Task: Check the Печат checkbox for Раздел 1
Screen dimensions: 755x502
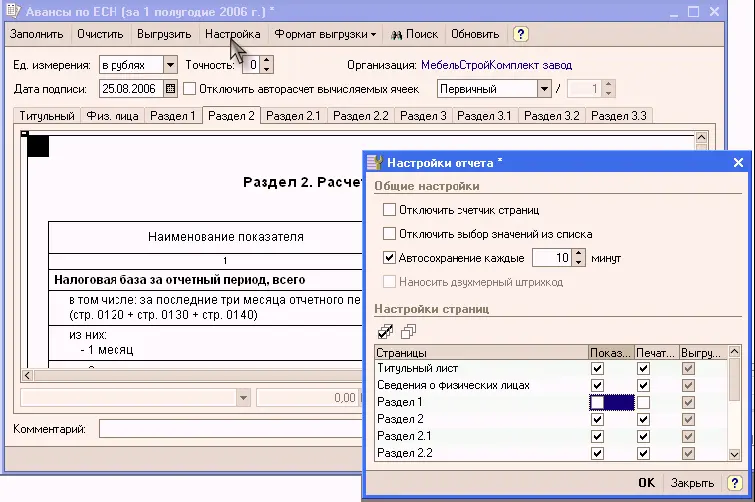Action: pyautogui.click(x=643, y=402)
